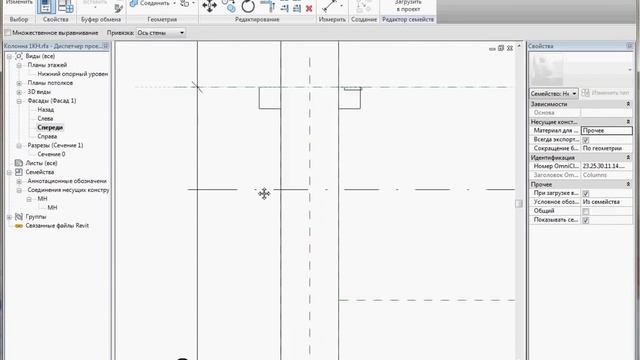Screen dimensions: 640x360
Task: Click the Family Types icon next to Properties
Action: (65, 6)
